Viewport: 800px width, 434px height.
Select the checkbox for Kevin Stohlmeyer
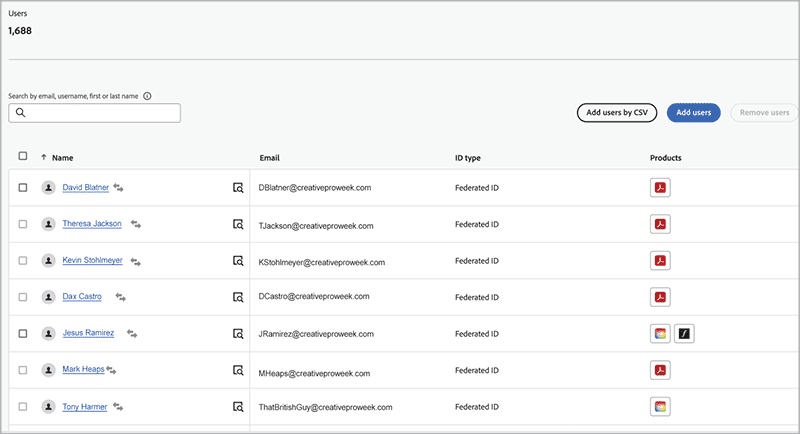click(x=23, y=261)
